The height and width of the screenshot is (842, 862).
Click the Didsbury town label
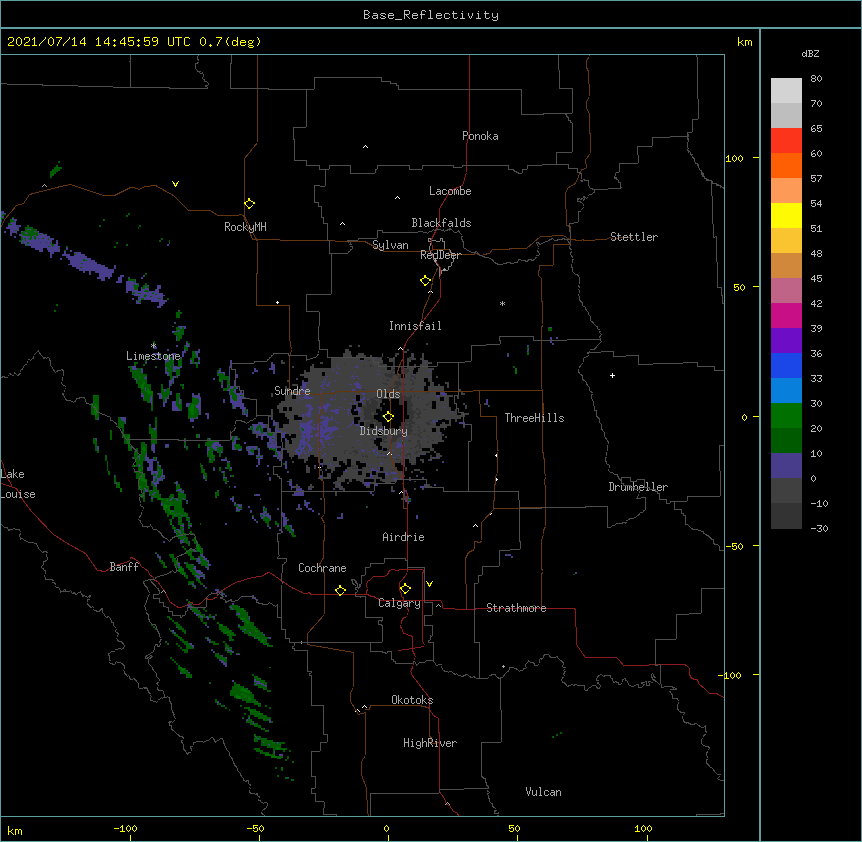coord(384,431)
